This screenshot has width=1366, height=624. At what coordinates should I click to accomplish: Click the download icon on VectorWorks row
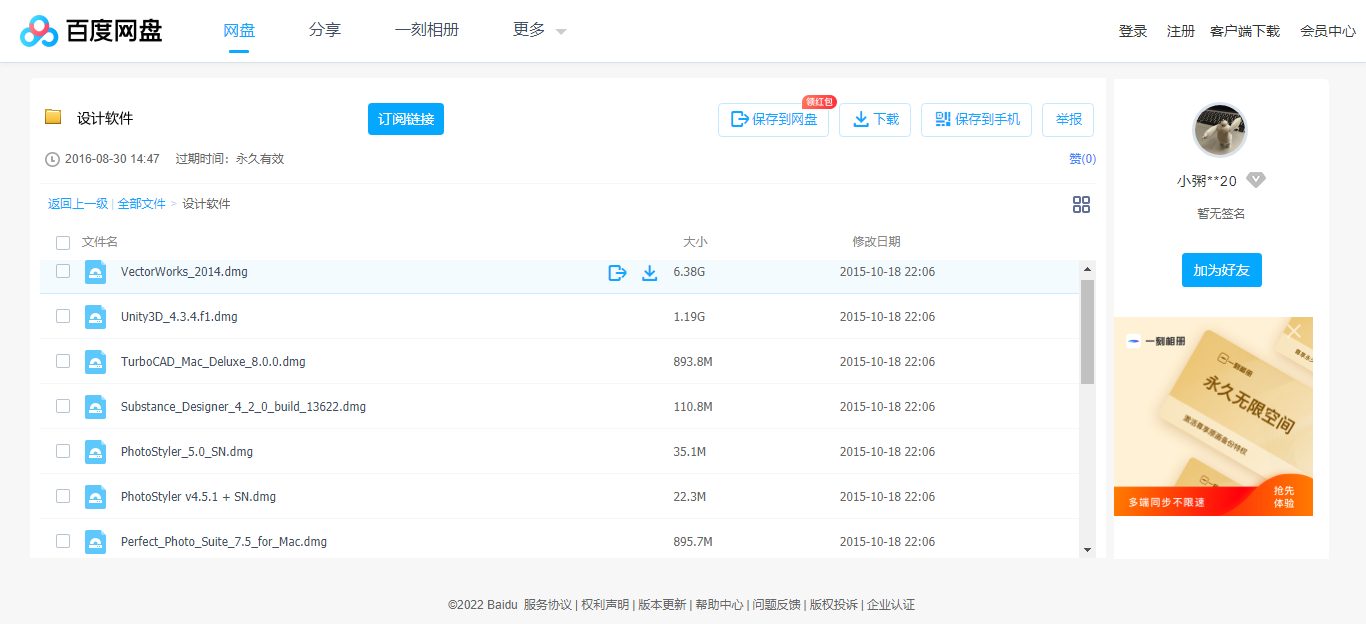(649, 270)
